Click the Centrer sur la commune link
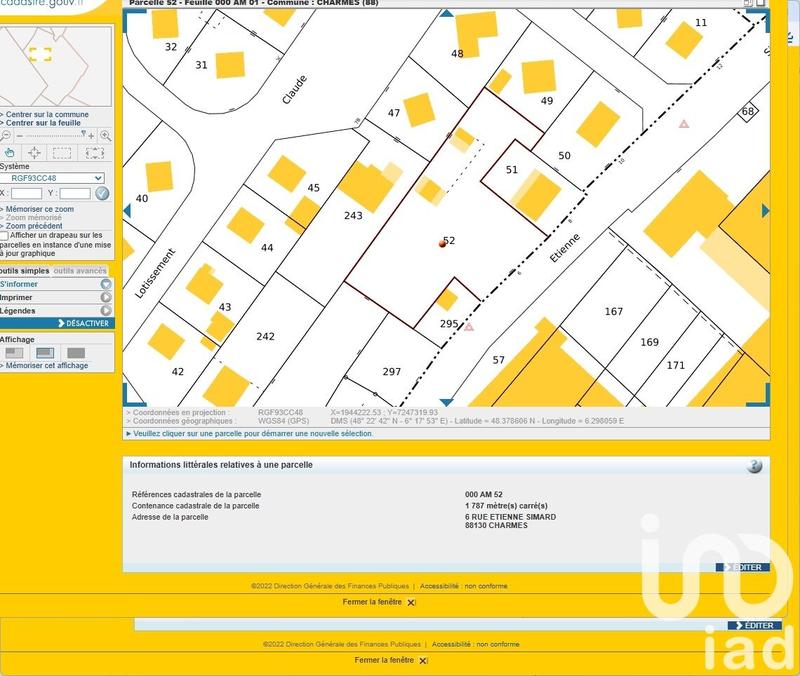Screen dimensions: 800x676 pyautogui.click(x=46, y=114)
